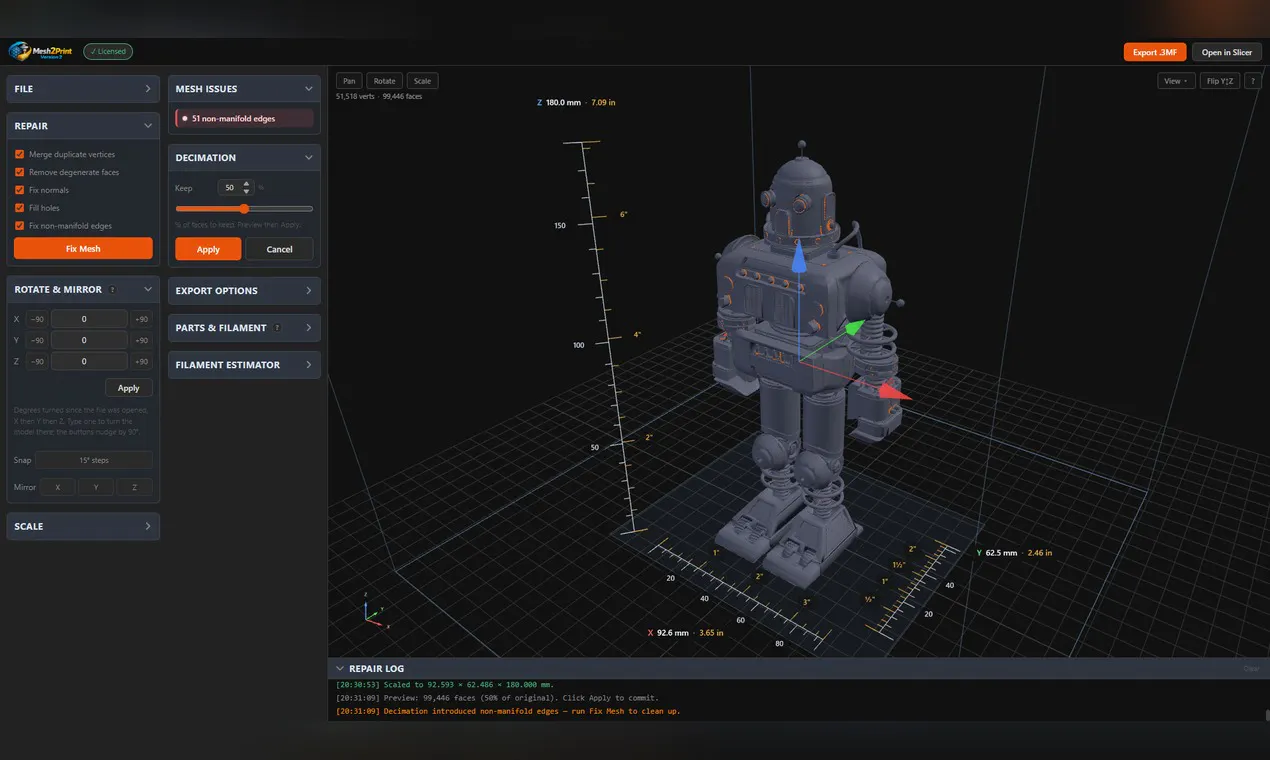The height and width of the screenshot is (760, 1270).
Task: Disable Fix non-manifold edges option
Action: pyautogui.click(x=20, y=226)
